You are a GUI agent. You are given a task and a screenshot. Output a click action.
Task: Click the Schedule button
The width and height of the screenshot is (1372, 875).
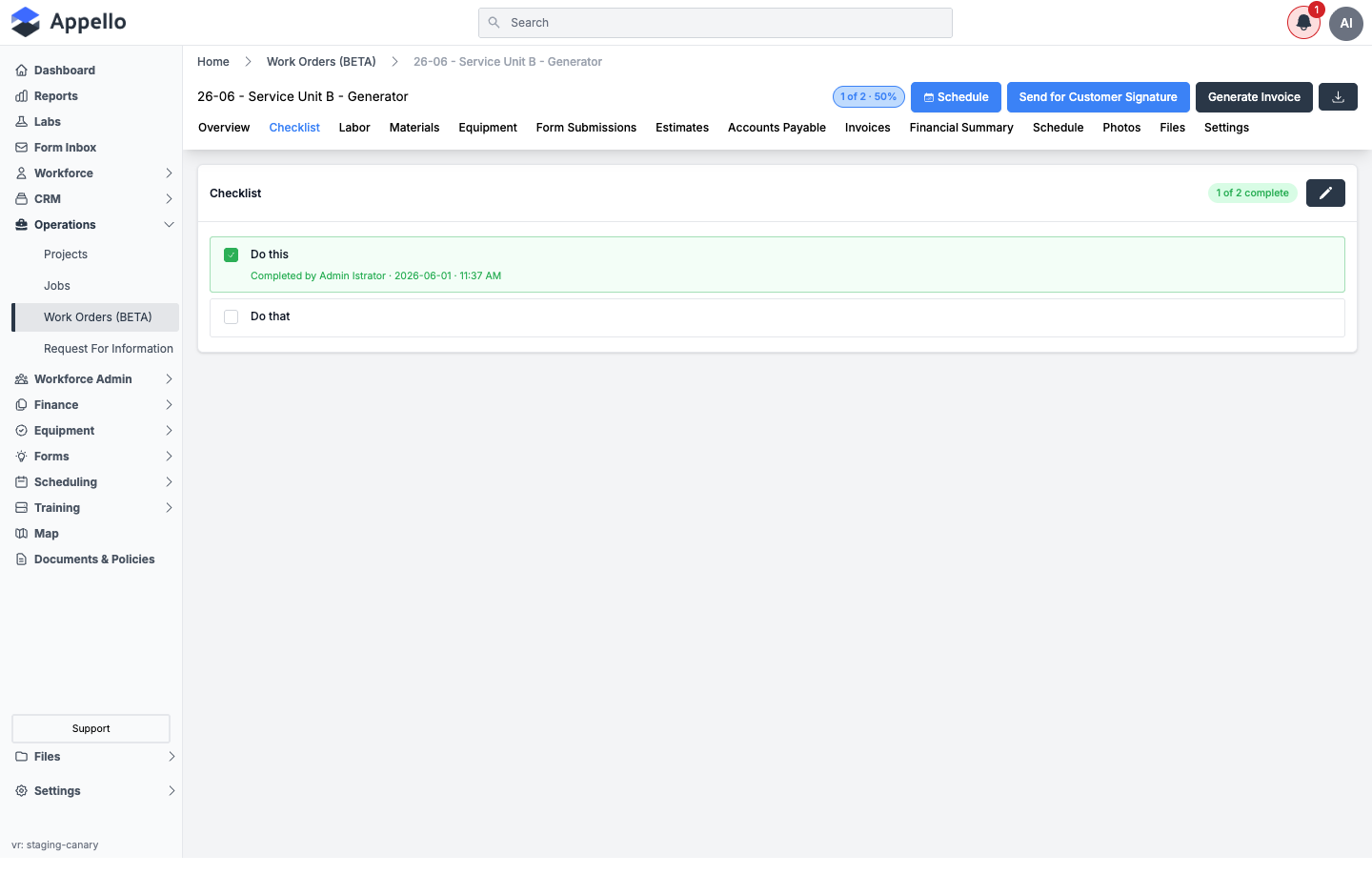956,97
